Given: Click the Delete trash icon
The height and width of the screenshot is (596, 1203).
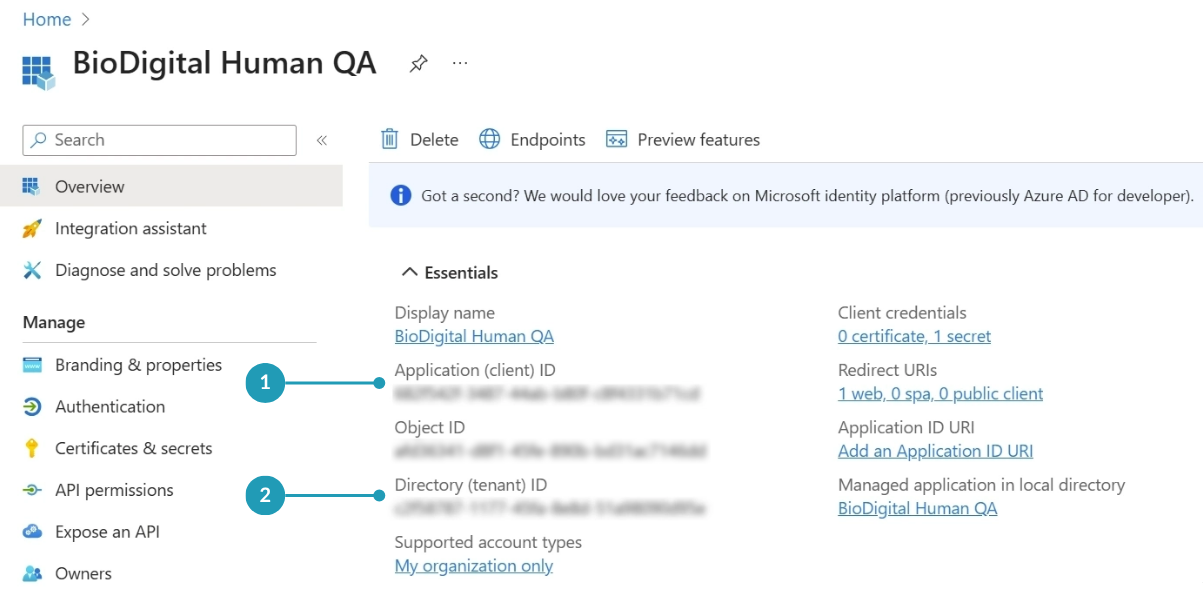Looking at the screenshot, I should tap(390, 139).
